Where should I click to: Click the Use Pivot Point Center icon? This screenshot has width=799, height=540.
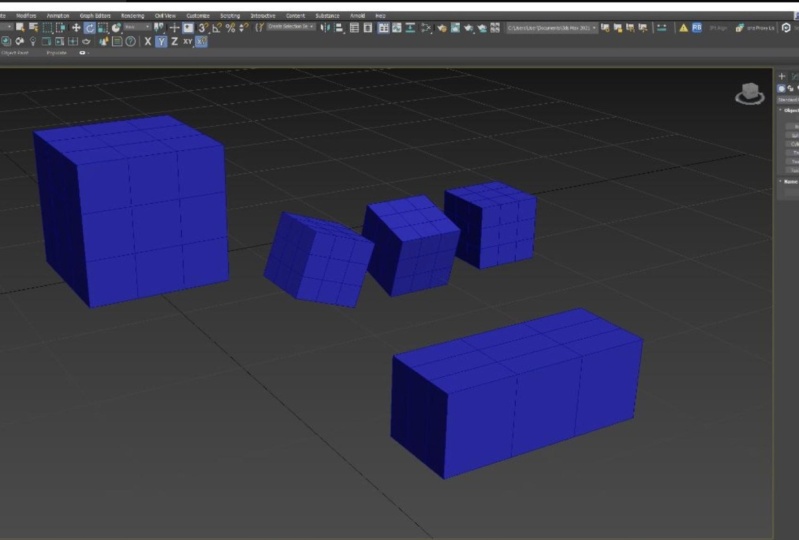159,28
